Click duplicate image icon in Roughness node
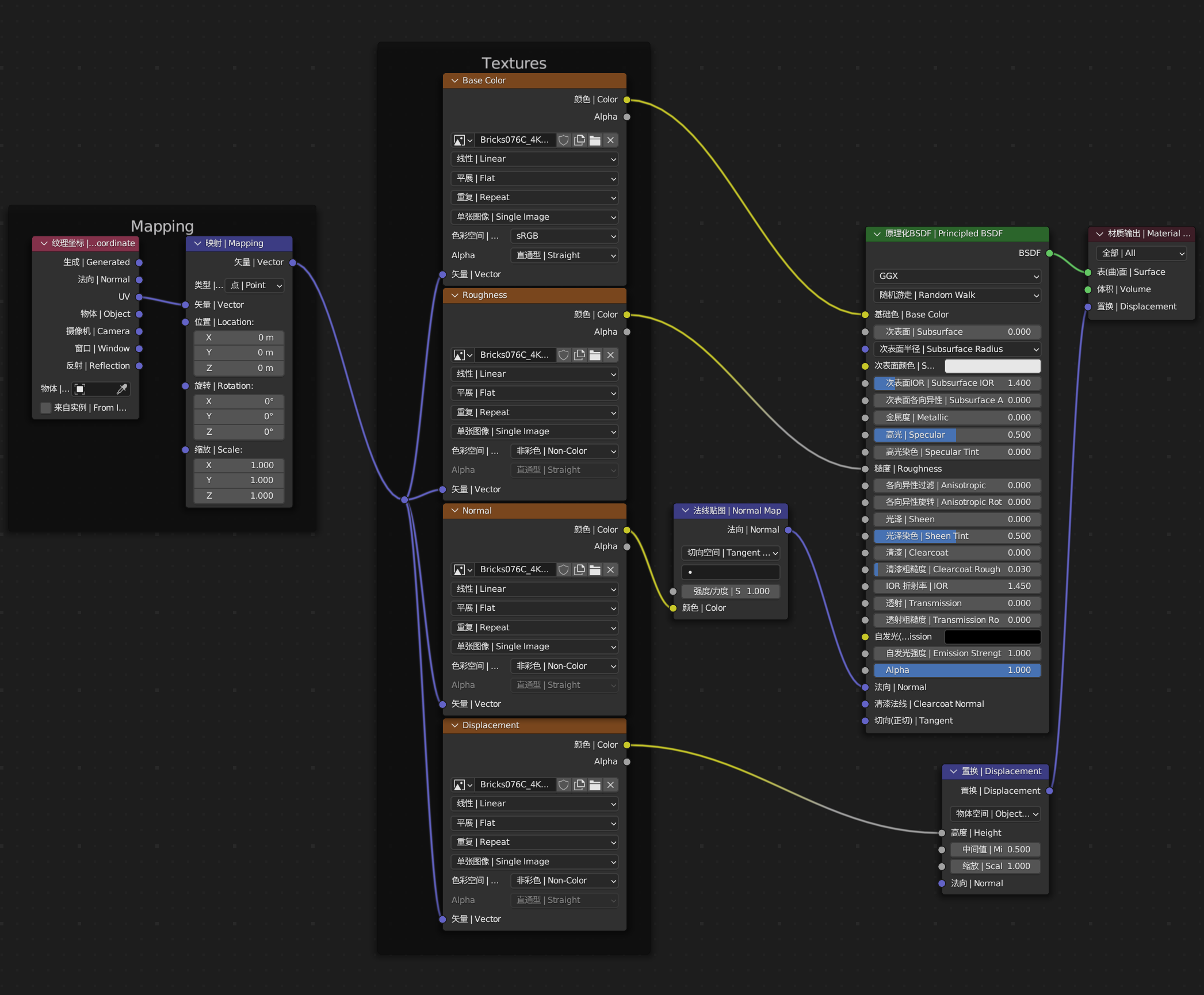1204x995 pixels. pyautogui.click(x=579, y=355)
